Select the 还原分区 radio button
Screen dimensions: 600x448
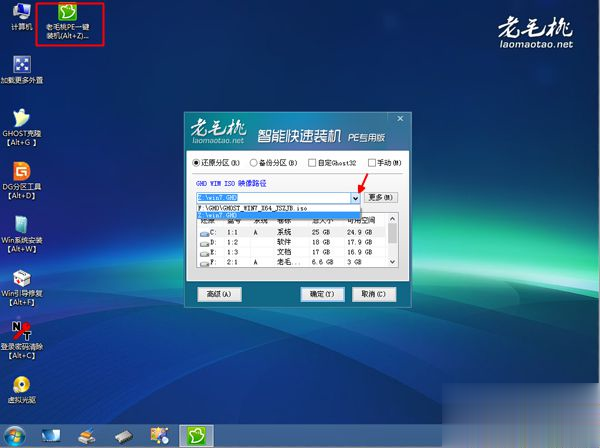197,162
